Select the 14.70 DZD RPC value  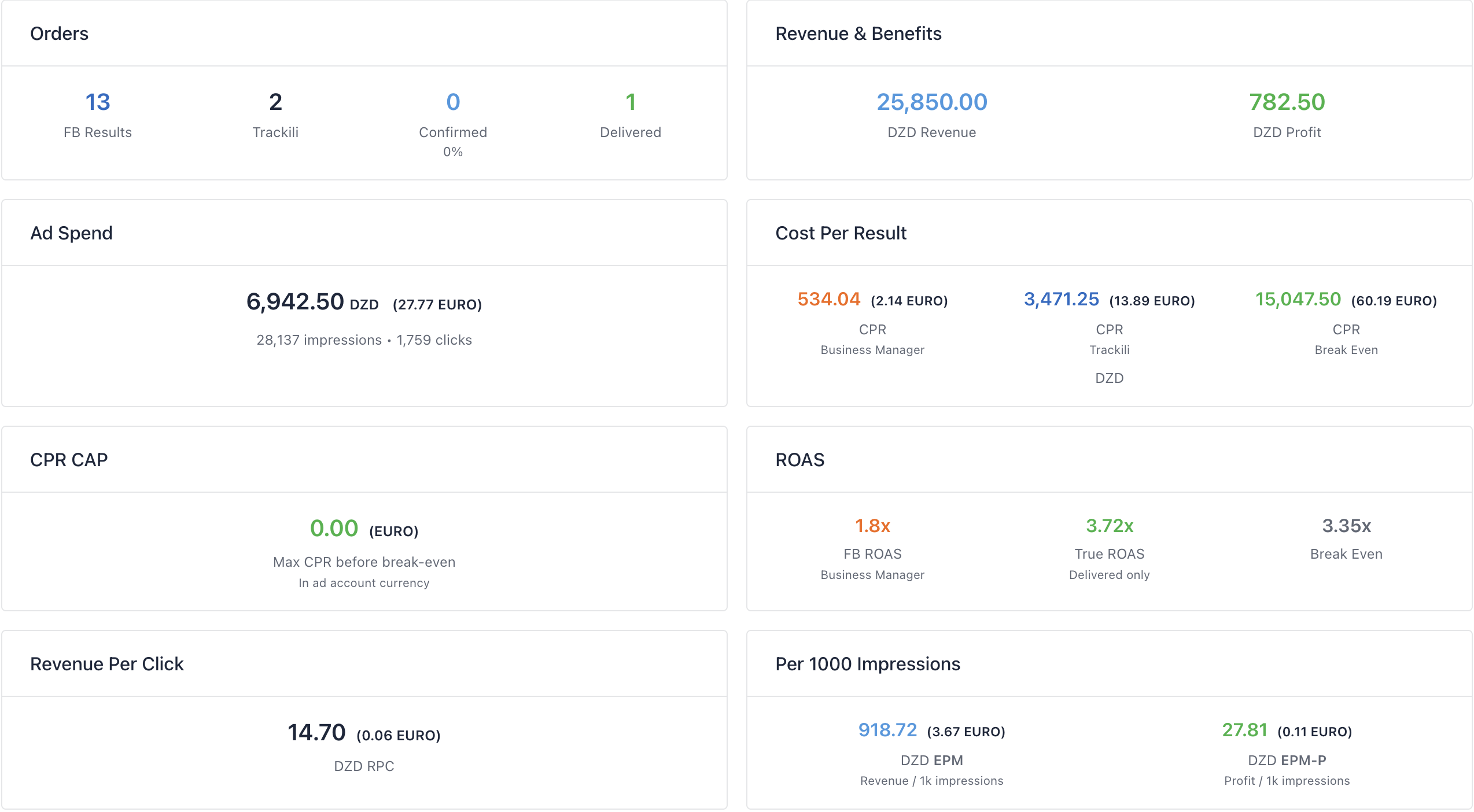coord(316,733)
